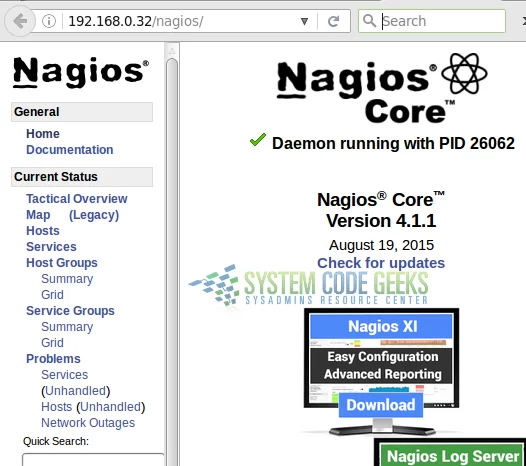Click Easy Configuration Advanced Reporting text
Viewport: 526px width, 466px height.
click(x=382, y=365)
